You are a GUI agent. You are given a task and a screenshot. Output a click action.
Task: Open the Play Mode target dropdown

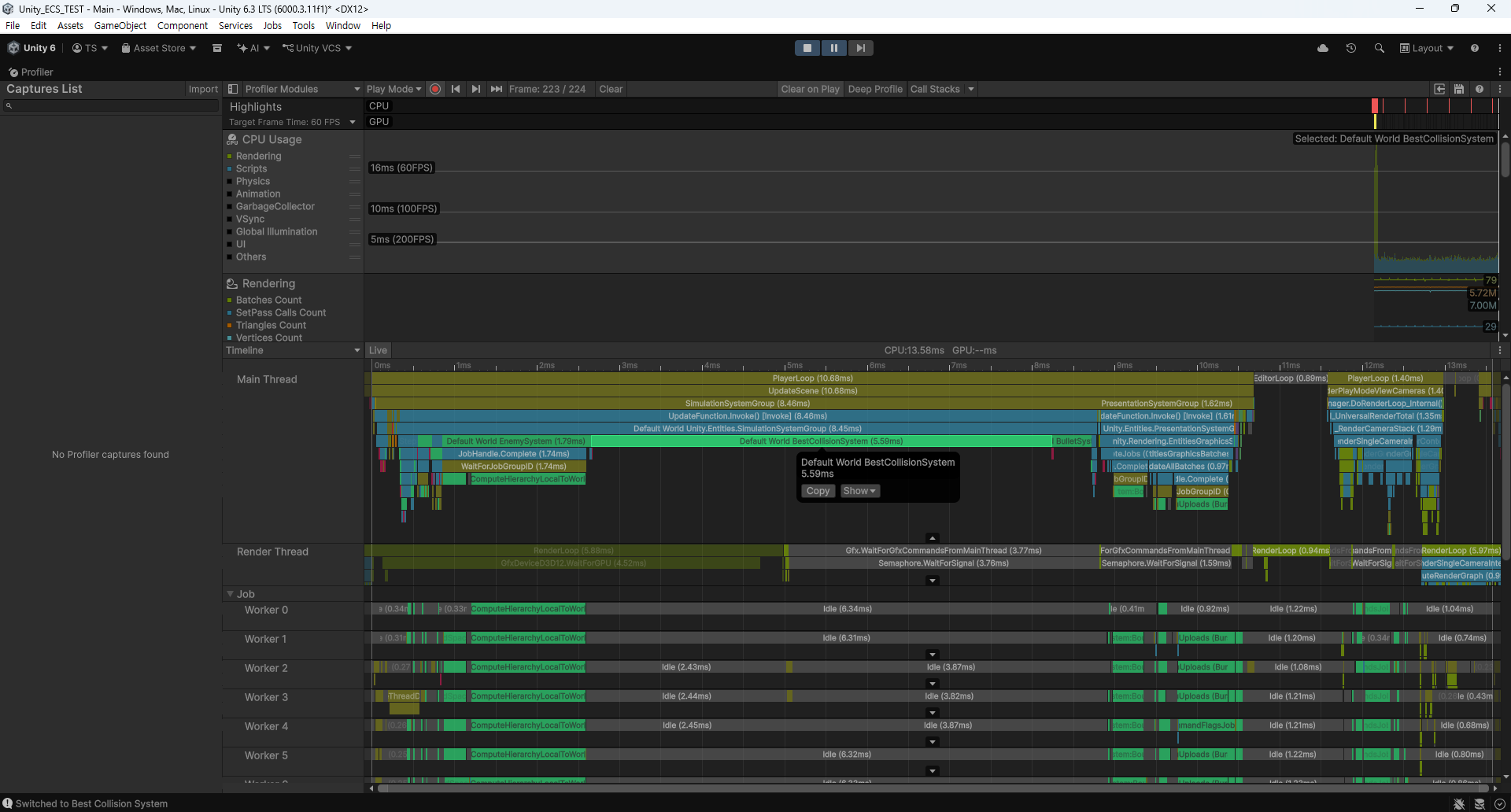click(x=393, y=89)
